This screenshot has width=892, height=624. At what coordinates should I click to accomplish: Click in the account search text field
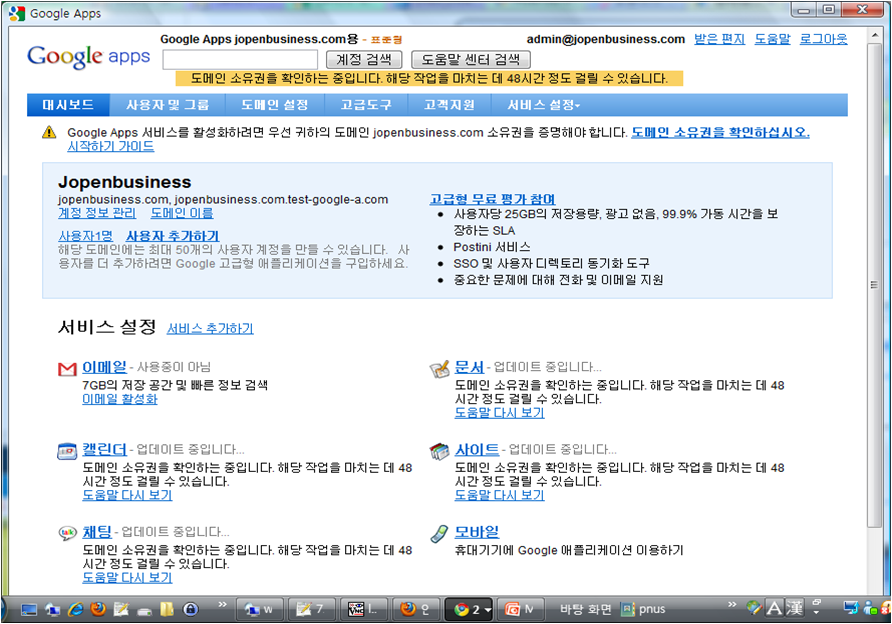click(x=240, y=59)
